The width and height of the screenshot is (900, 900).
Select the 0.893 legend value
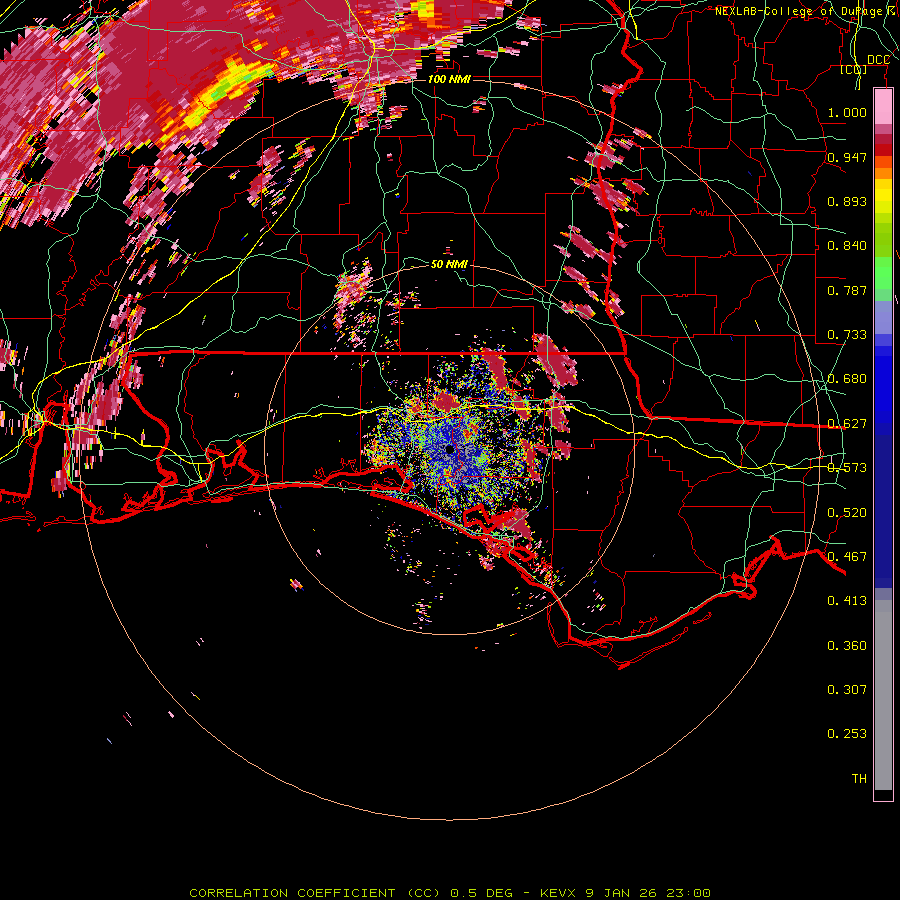(847, 201)
